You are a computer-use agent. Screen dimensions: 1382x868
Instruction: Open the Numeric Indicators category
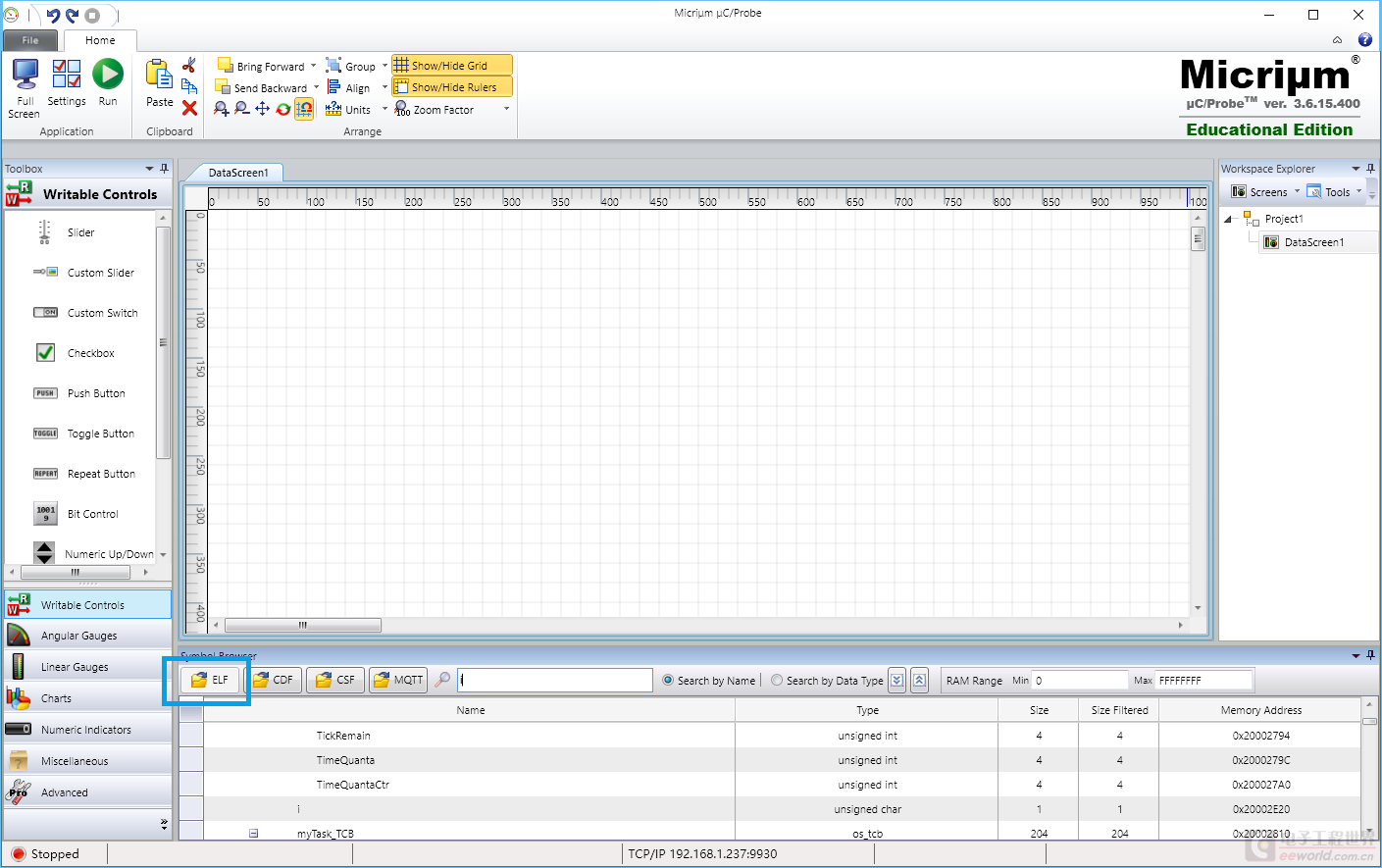pos(87,730)
